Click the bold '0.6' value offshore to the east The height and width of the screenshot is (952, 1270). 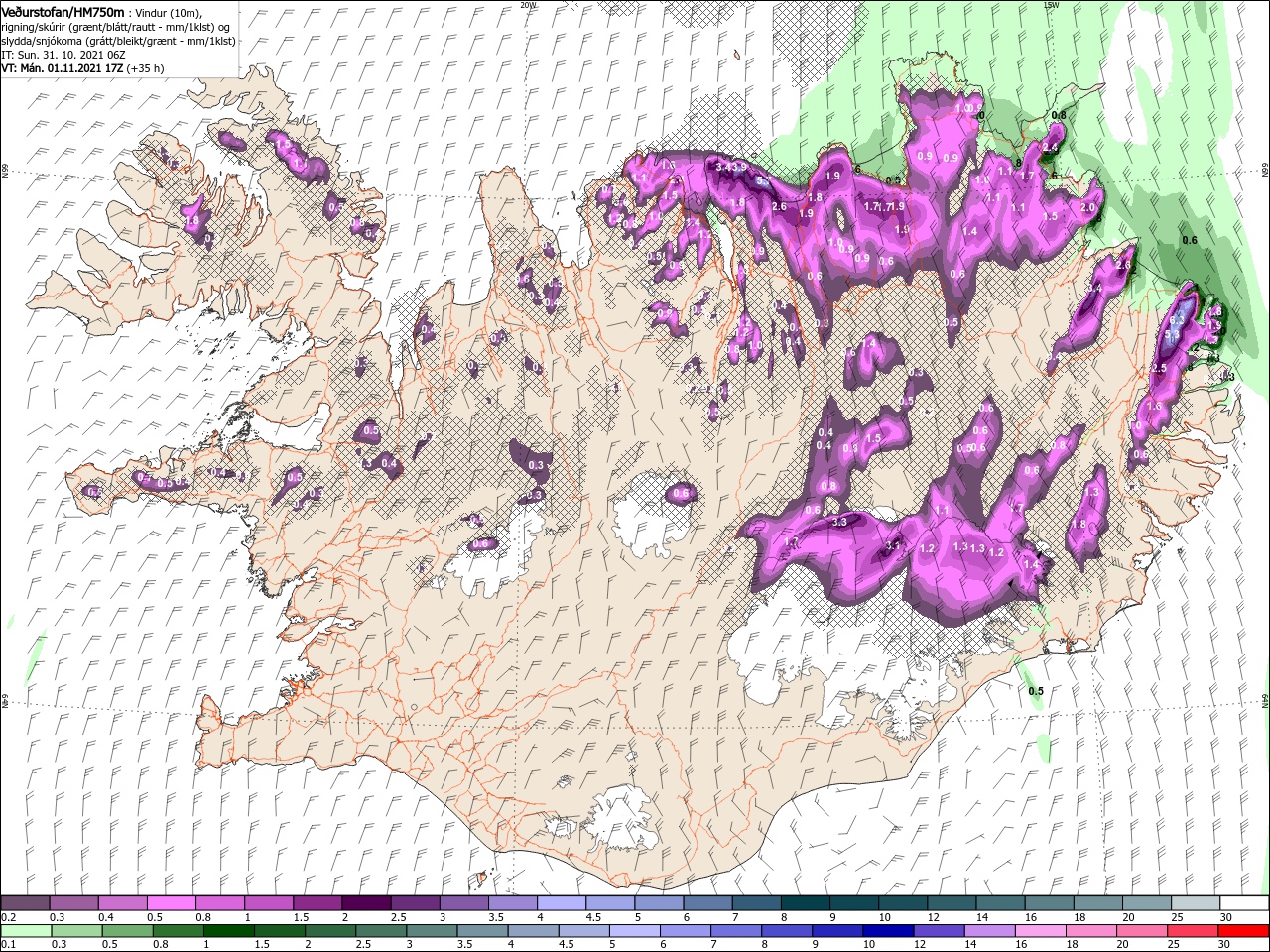[x=1190, y=240]
